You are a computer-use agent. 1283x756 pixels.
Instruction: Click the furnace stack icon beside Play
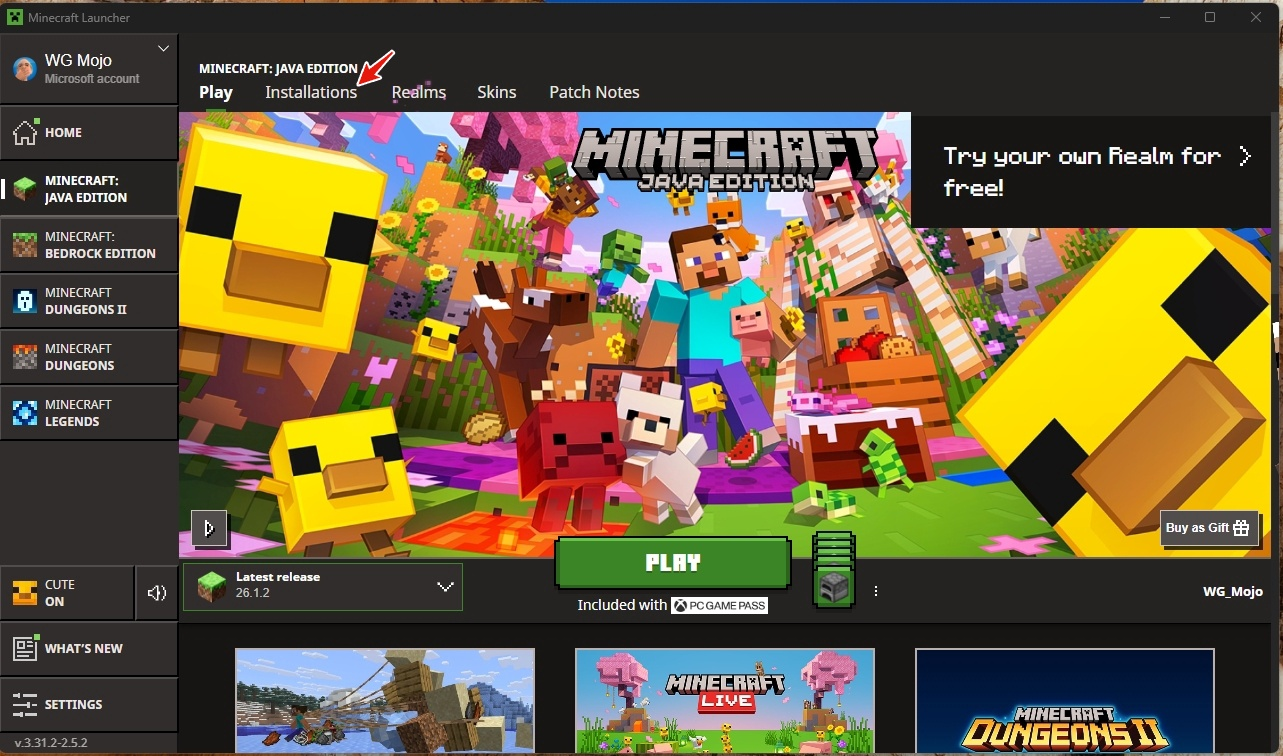click(x=832, y=569)
